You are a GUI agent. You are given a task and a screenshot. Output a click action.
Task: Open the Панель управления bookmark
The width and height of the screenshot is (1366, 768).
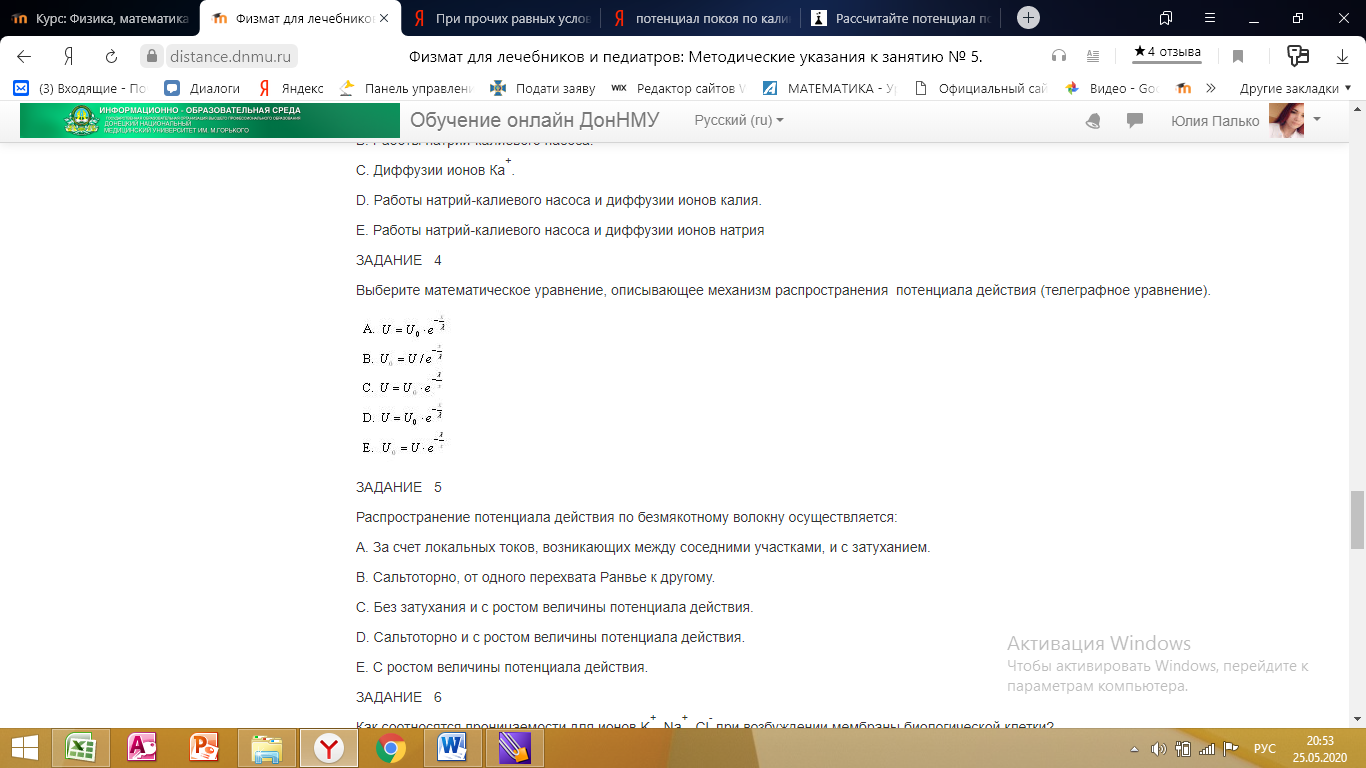(x=406, y=88)
